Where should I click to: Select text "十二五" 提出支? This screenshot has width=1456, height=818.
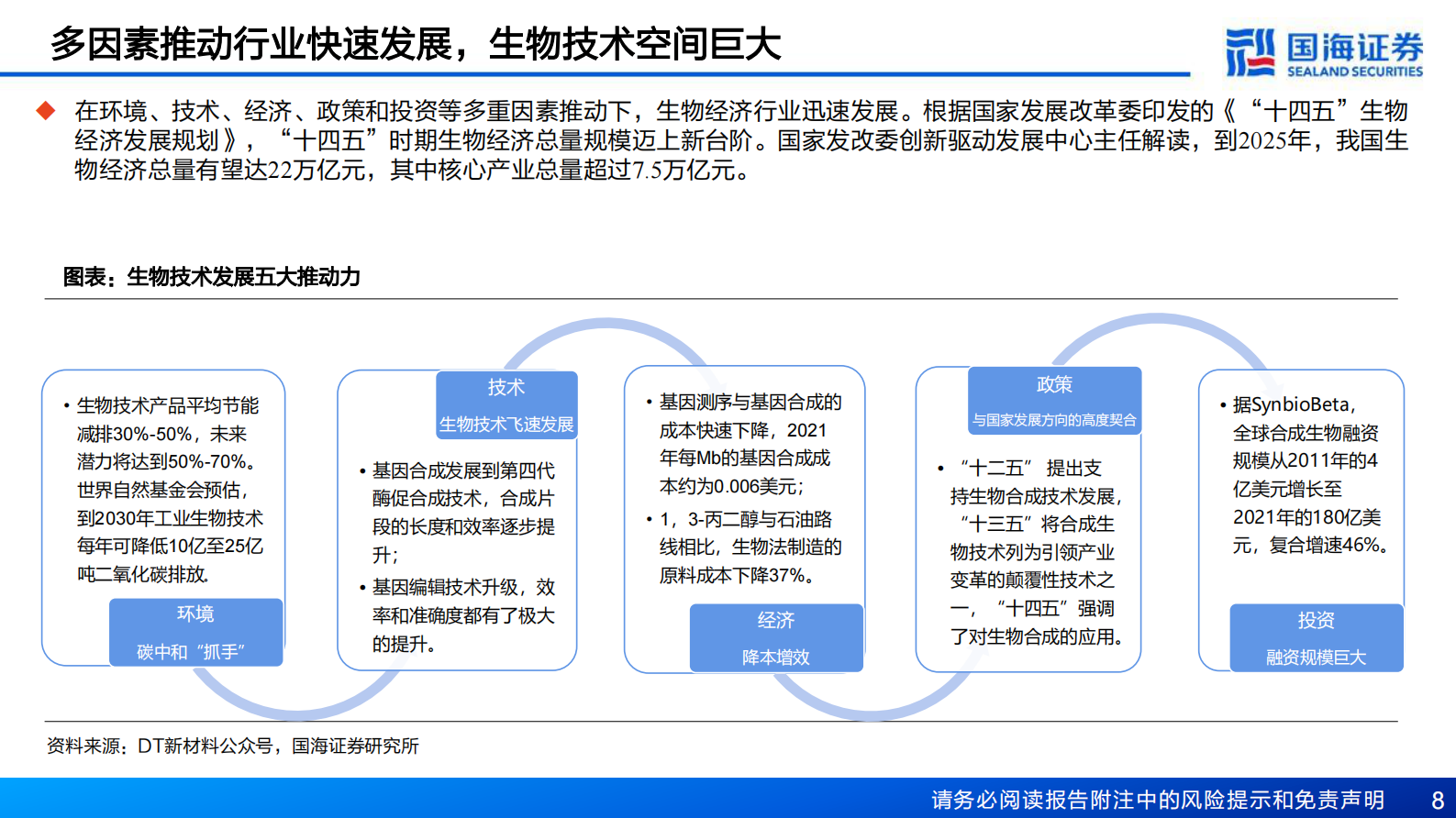tap(1030, 468)
